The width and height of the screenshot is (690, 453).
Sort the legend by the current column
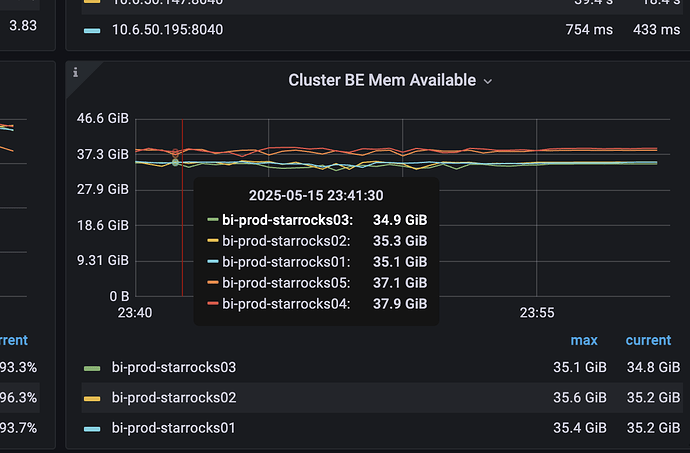coord(648,340)
